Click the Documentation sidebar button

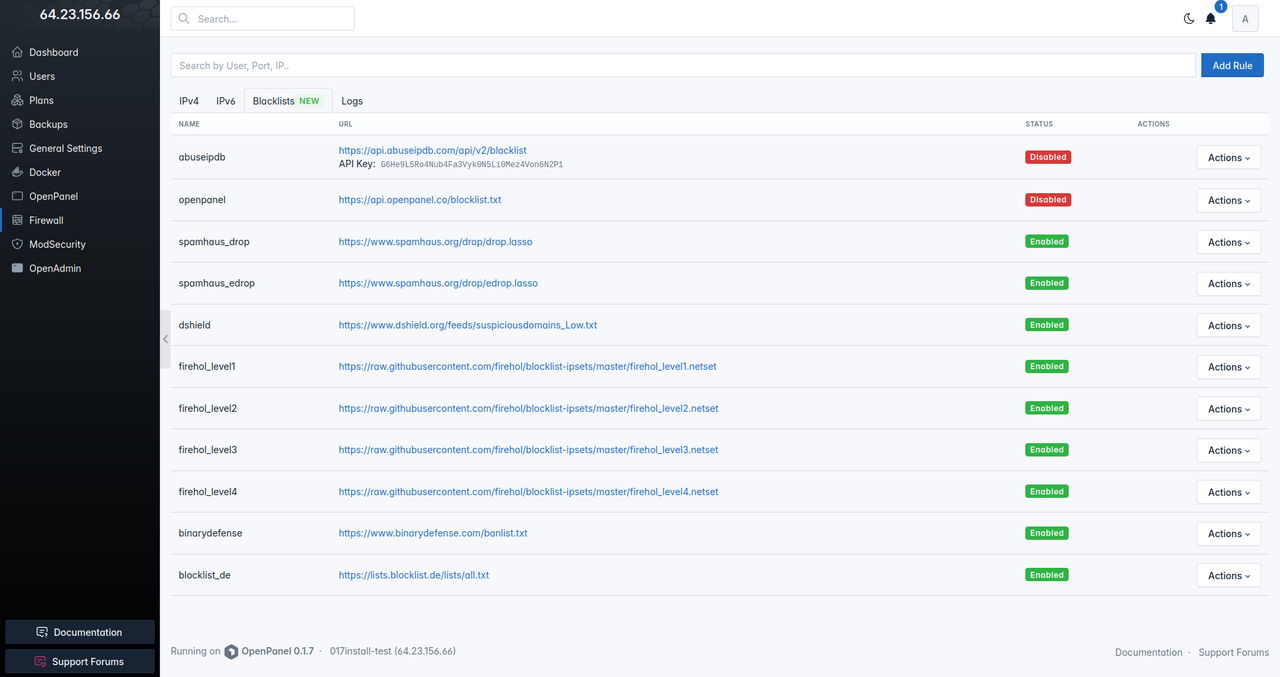tap(80, 632)
